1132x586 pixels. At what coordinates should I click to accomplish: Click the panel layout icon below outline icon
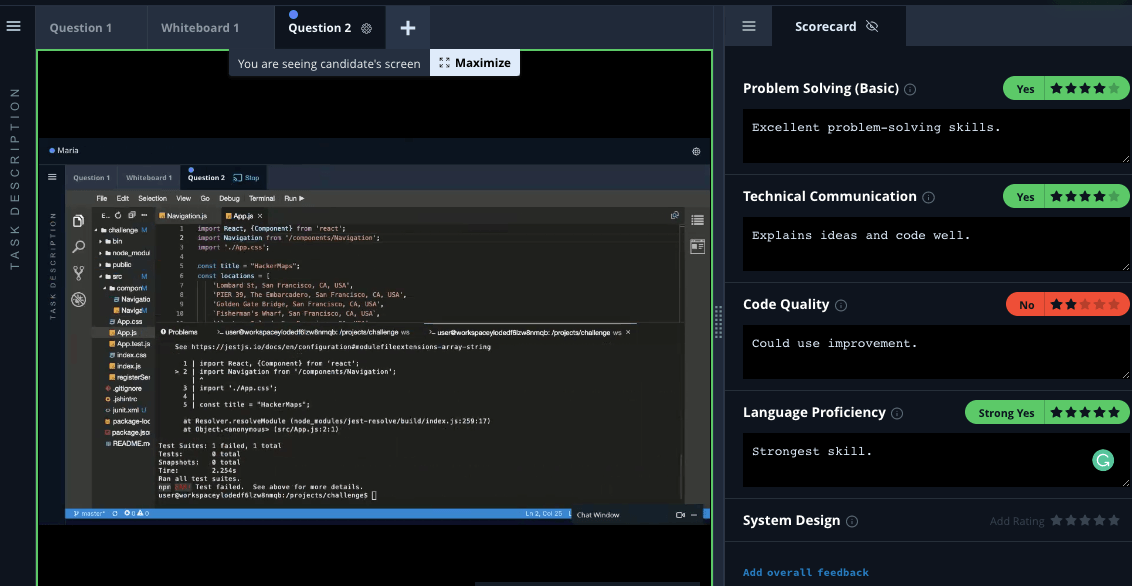(697, 247)
